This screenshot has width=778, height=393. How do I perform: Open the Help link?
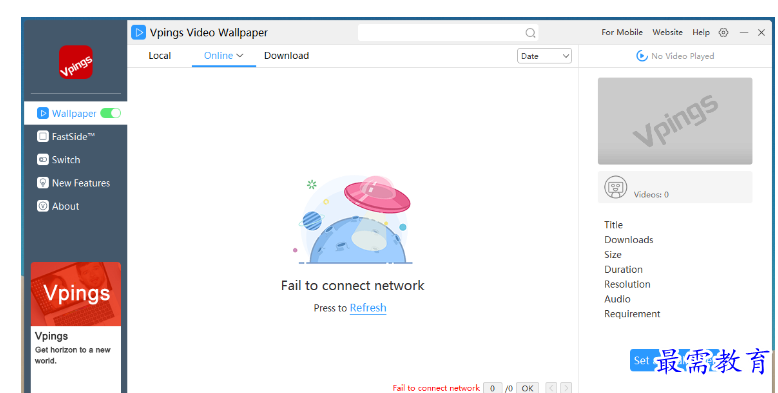[x=701, y=32]
